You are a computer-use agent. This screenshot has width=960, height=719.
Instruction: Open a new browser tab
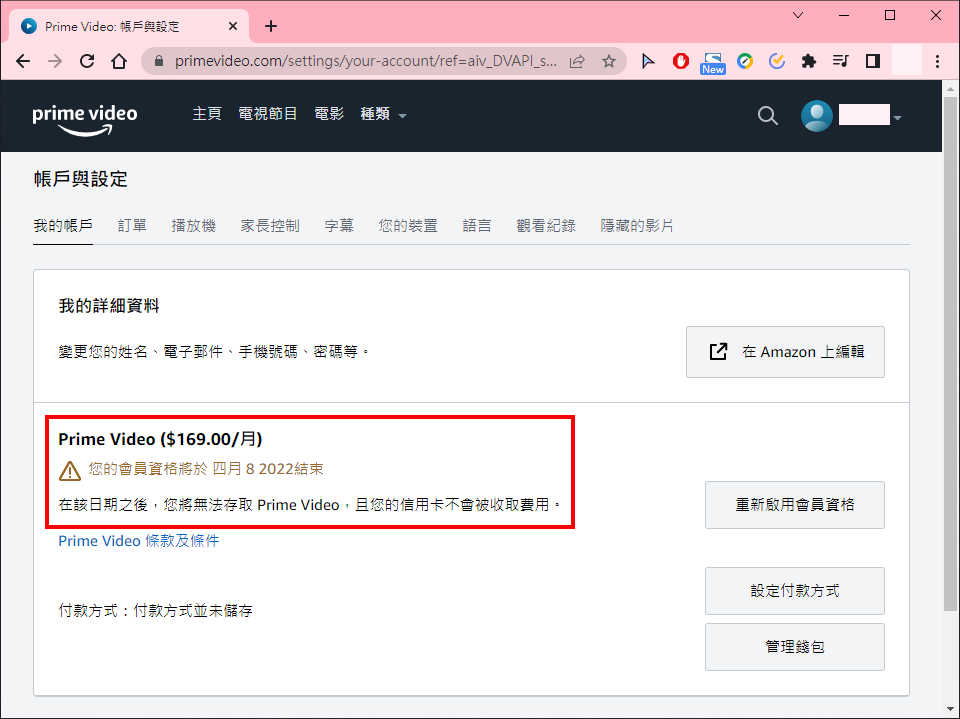coord(271,26)
